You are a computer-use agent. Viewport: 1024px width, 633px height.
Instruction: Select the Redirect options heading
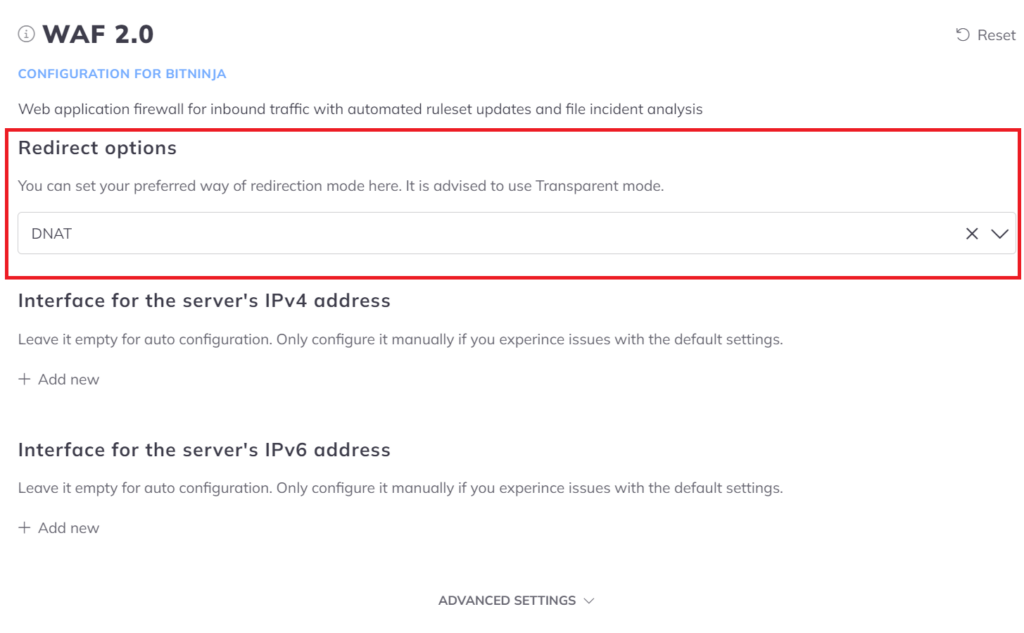(x=97, y=148)
